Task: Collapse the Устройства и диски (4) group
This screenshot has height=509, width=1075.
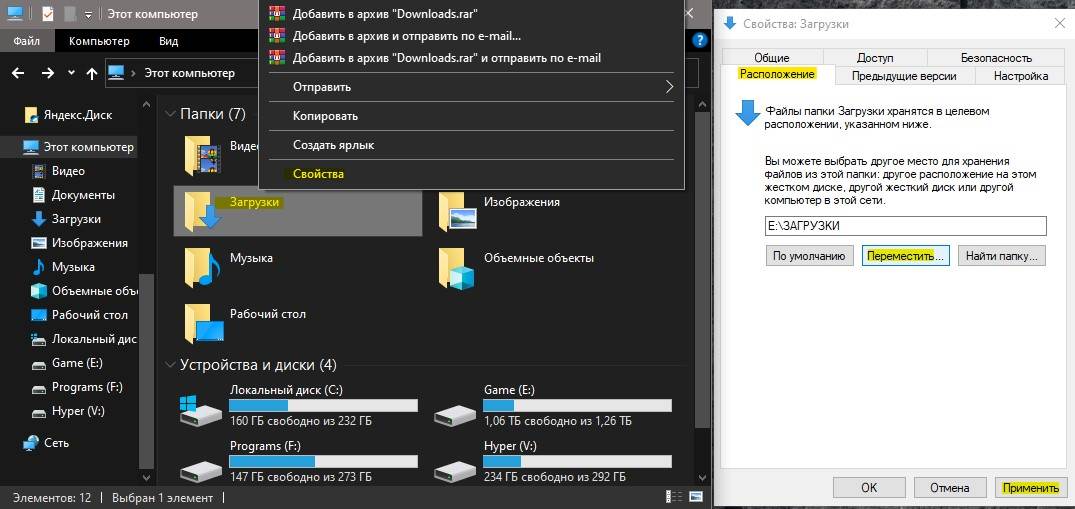Action: point(171,365)
